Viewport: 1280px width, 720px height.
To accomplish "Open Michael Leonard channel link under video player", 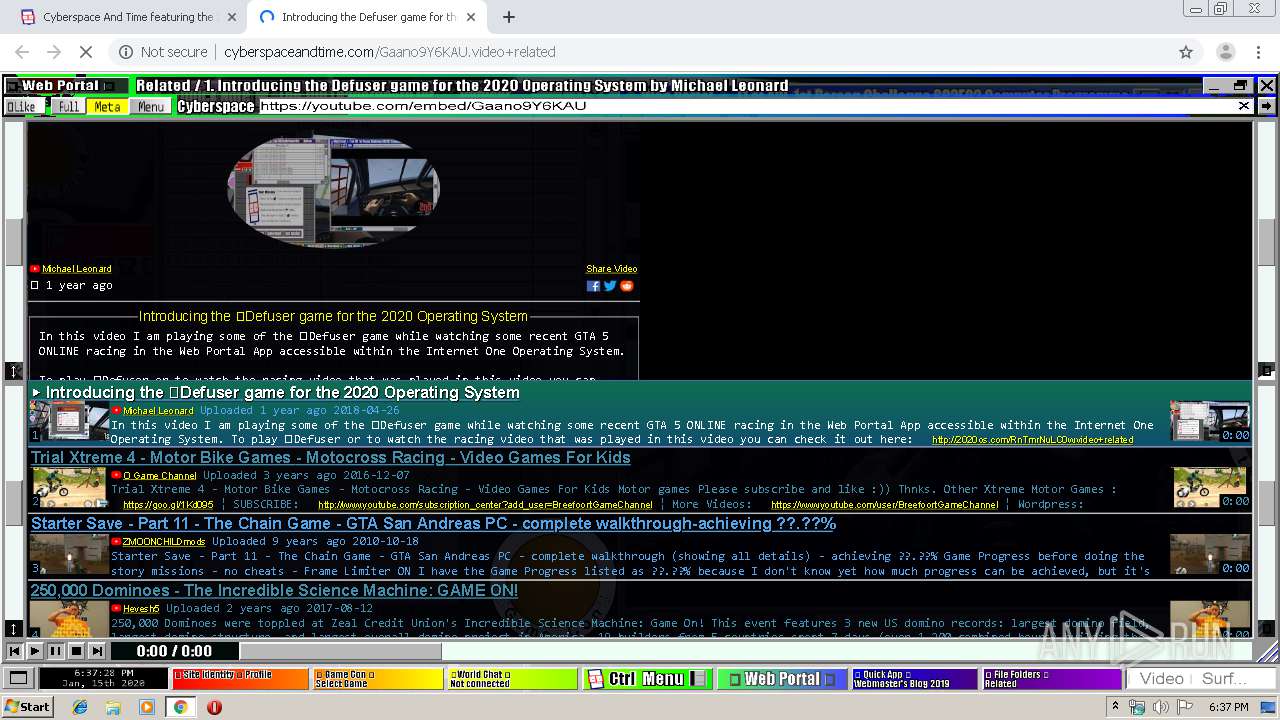I will pos(77,269).
